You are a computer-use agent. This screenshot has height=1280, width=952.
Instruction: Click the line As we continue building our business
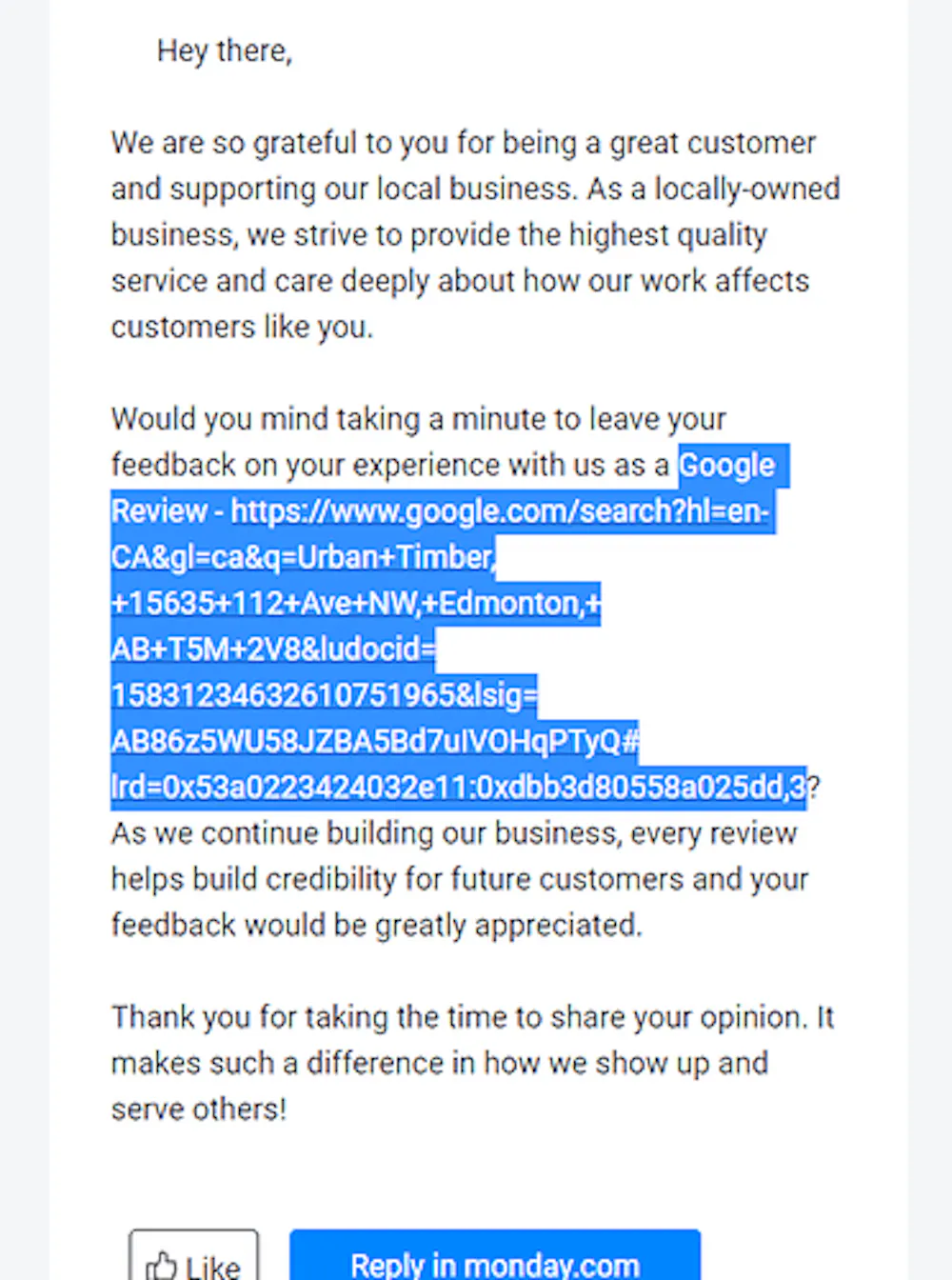click(453, 833)
